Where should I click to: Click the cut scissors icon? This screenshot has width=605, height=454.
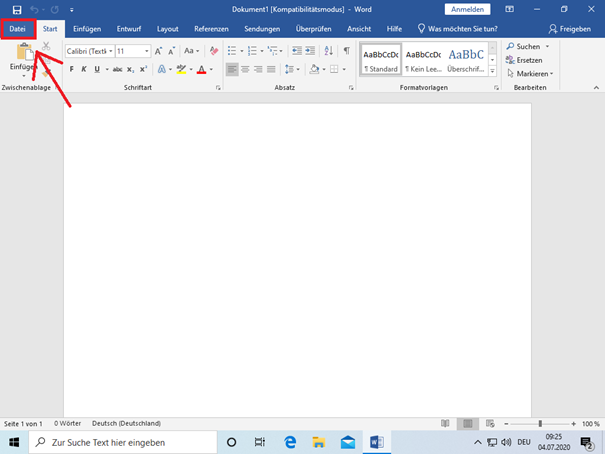46,47
